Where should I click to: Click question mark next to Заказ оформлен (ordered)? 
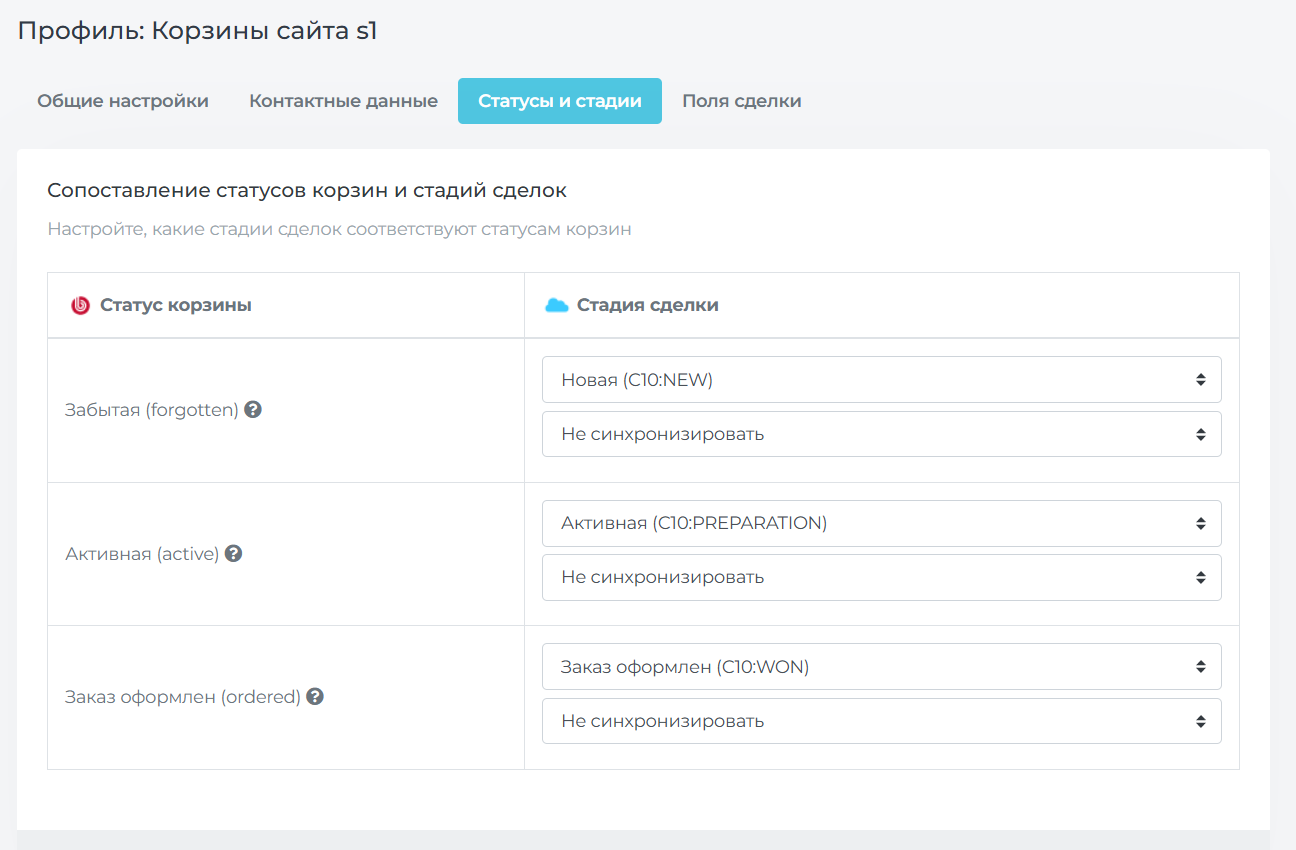(x=315, y=696)
